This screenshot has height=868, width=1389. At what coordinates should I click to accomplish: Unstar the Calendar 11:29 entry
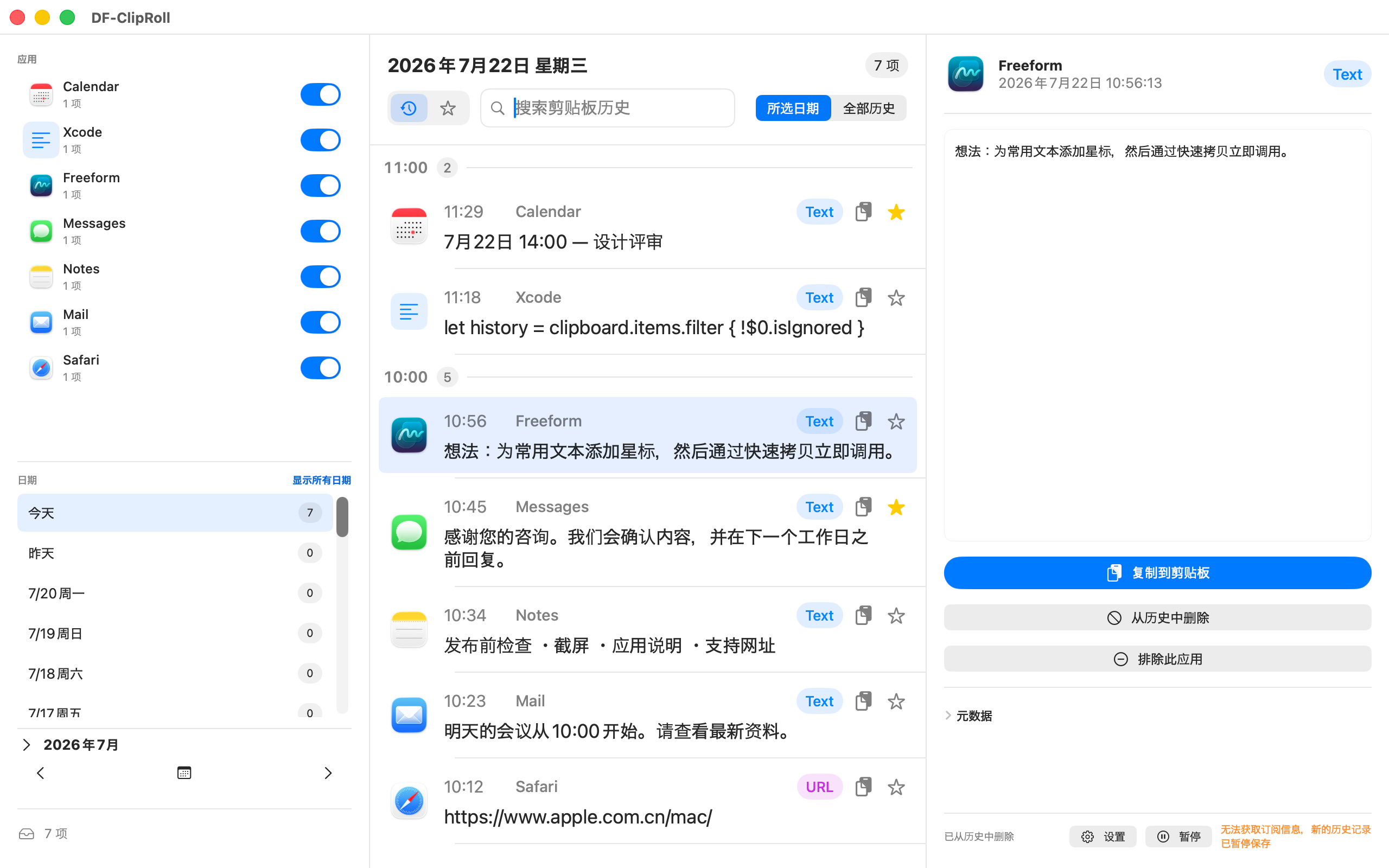click(896, 212)
